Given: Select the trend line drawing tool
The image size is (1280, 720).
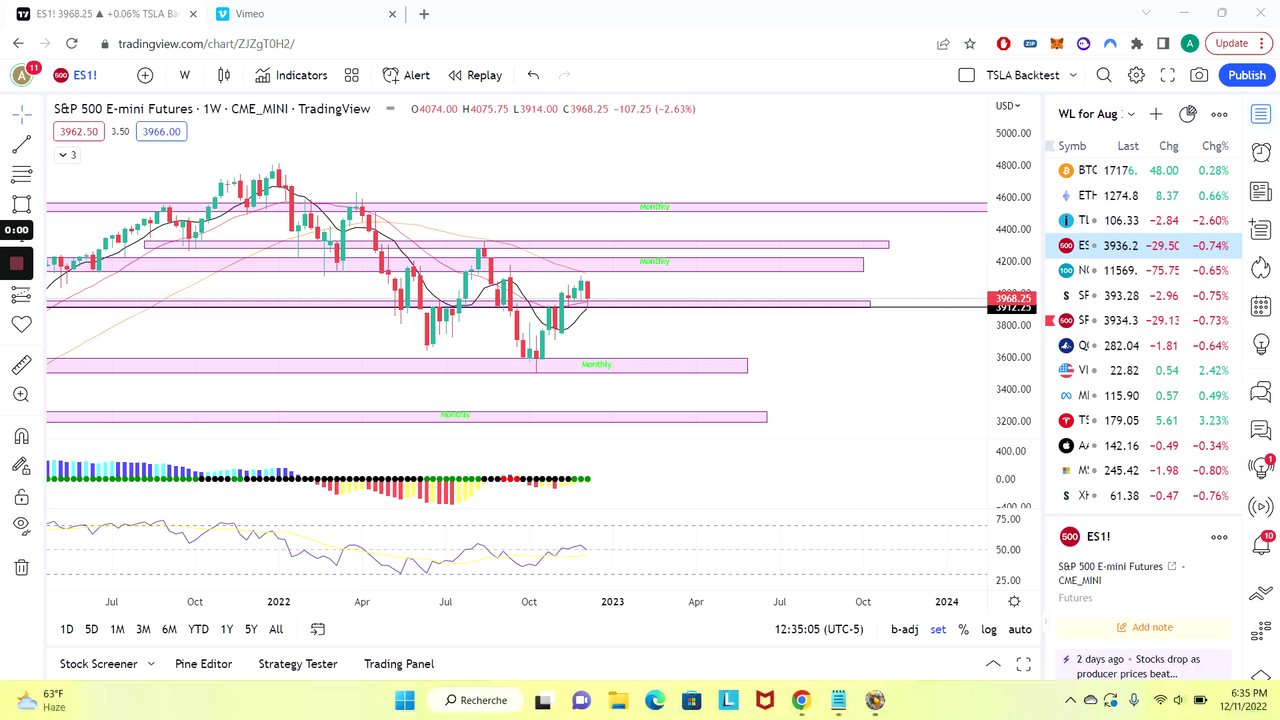Looking at the screenshot, I should pos(21,145).
